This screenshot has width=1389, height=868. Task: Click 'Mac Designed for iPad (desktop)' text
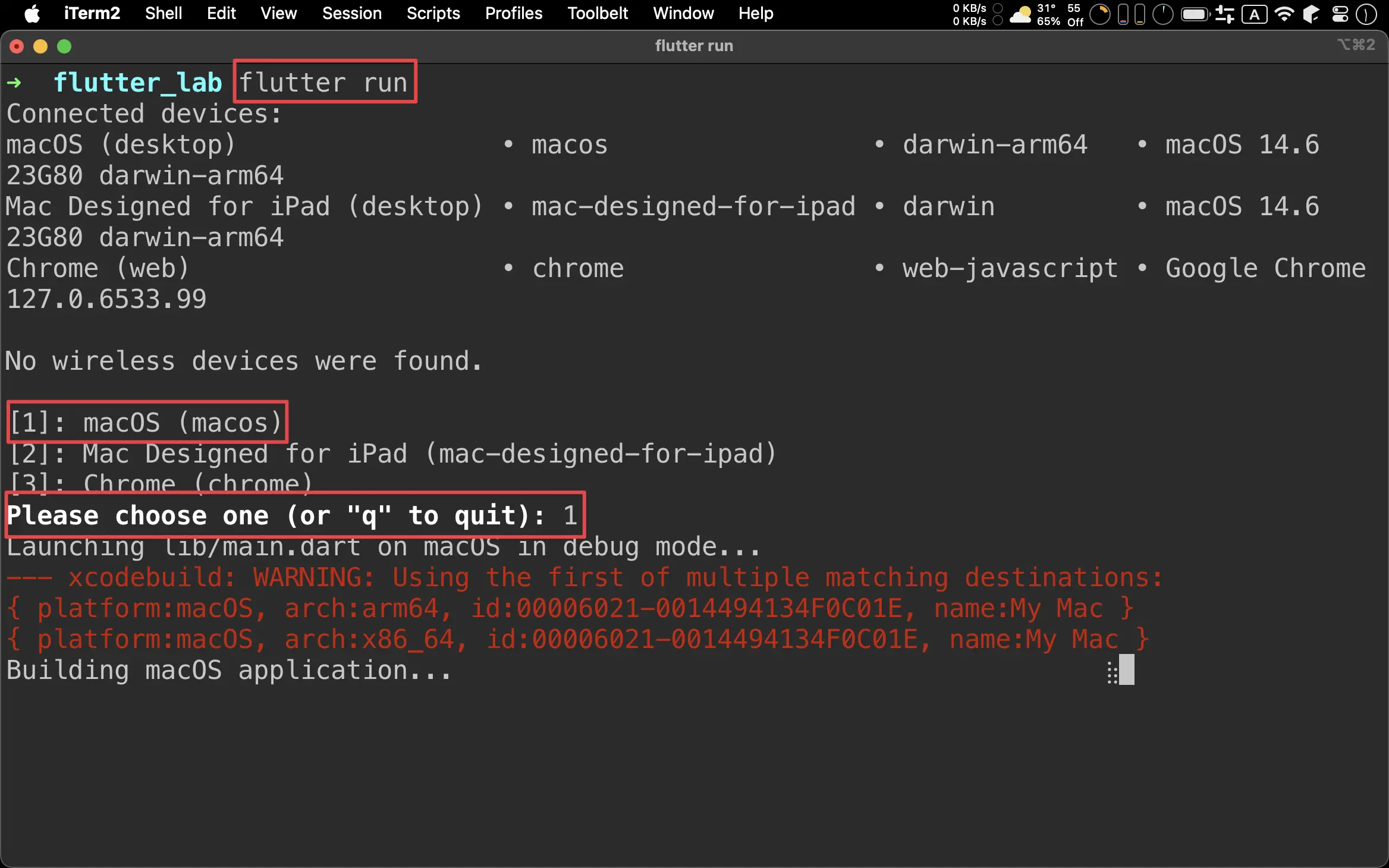(244, 206)
